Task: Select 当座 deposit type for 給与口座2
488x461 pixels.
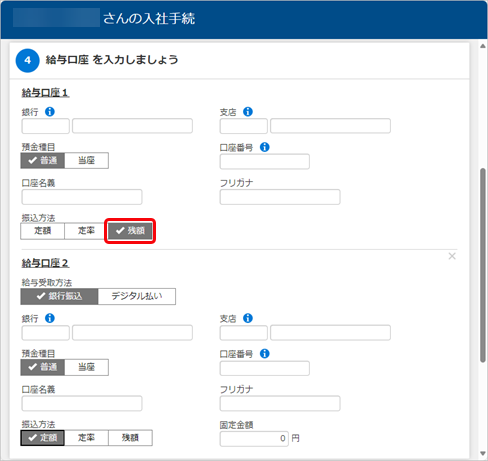Action: point(86,367)
